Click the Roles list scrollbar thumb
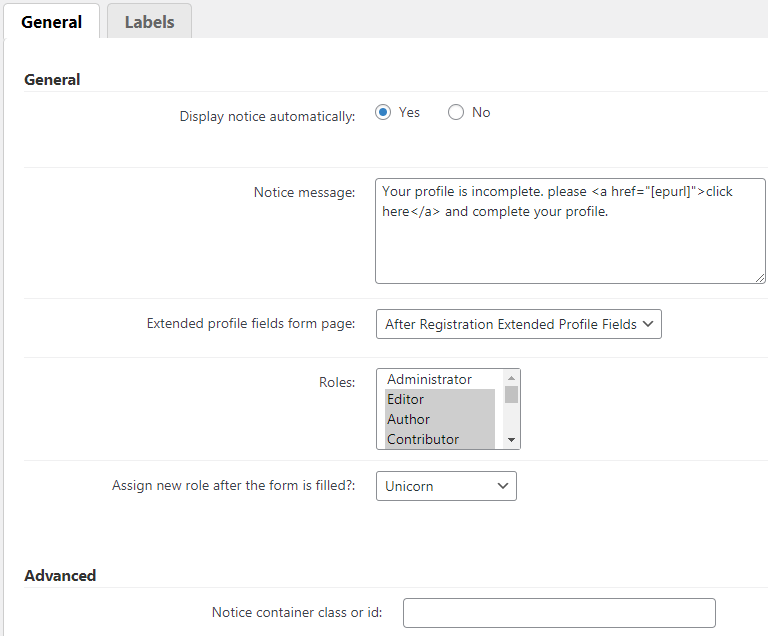 click(511, 394)
